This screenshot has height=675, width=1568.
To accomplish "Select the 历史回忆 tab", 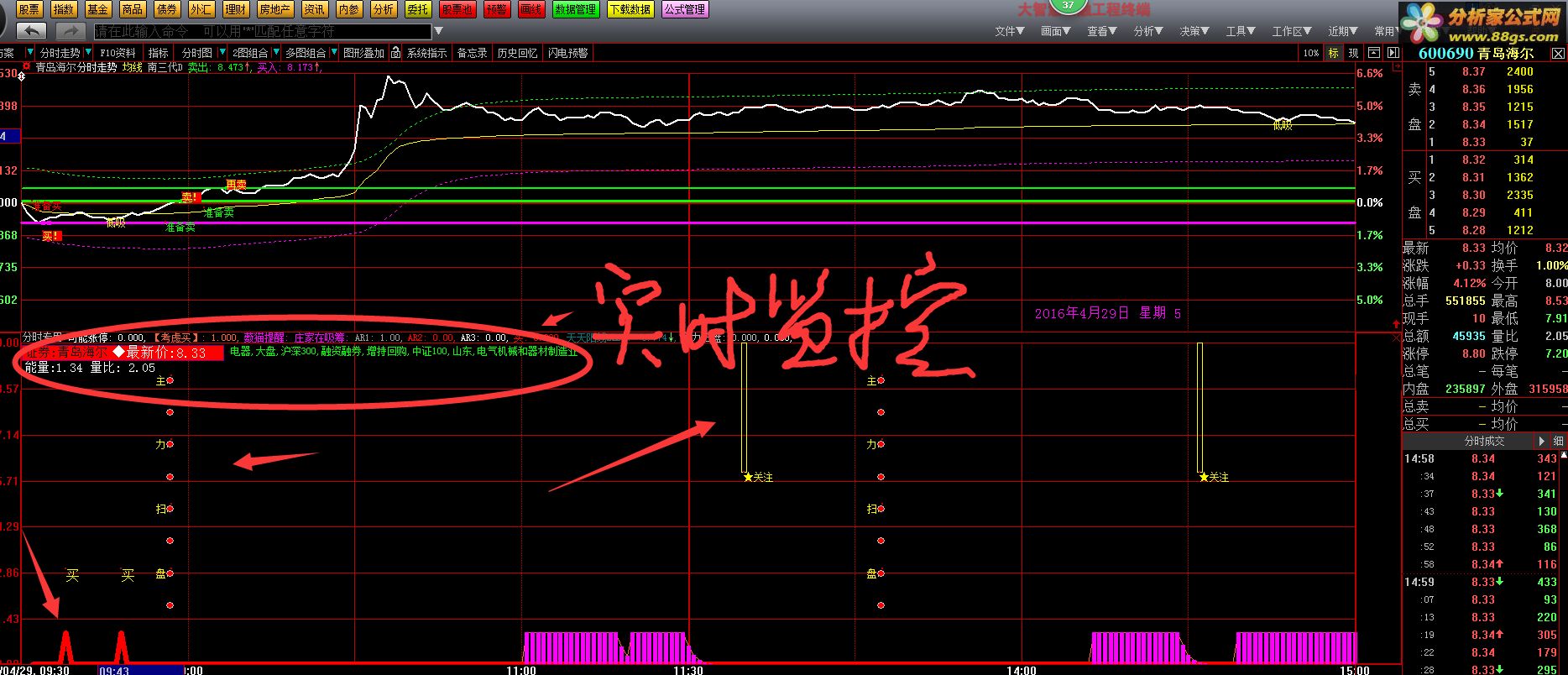I will 517,53.
